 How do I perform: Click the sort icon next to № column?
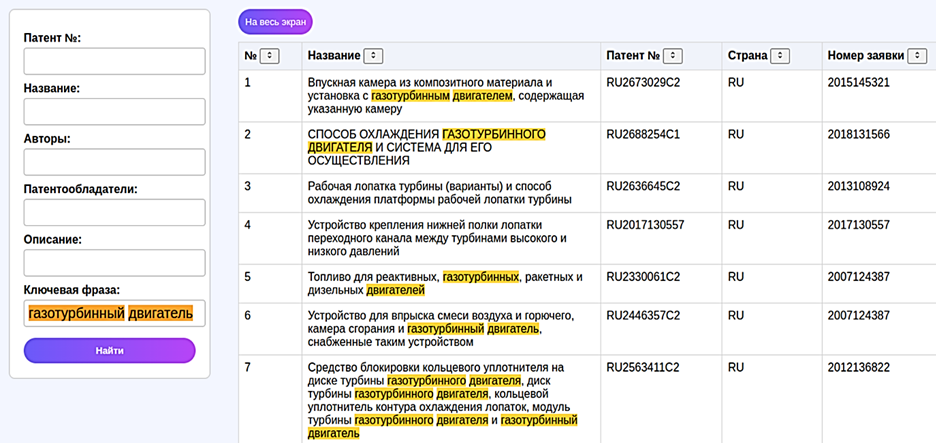click(x=270, y=56)
